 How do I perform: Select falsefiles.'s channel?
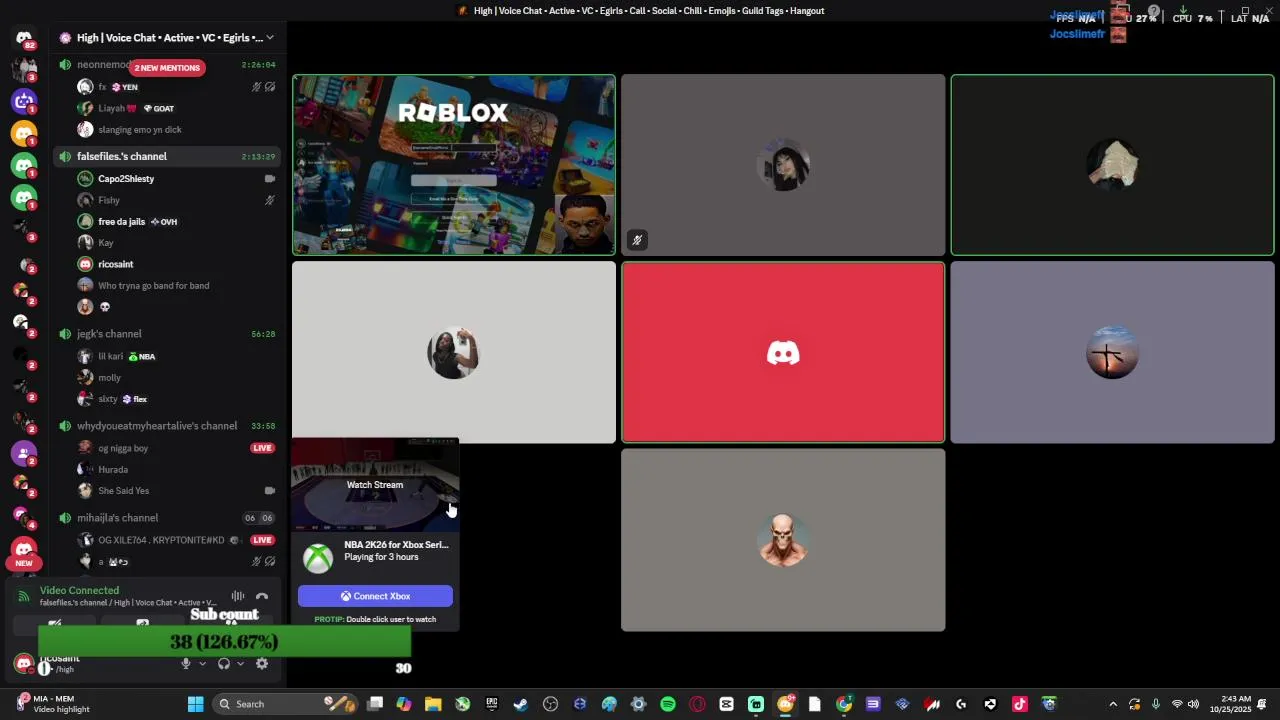pyautogui.click(x=166, y=156)
